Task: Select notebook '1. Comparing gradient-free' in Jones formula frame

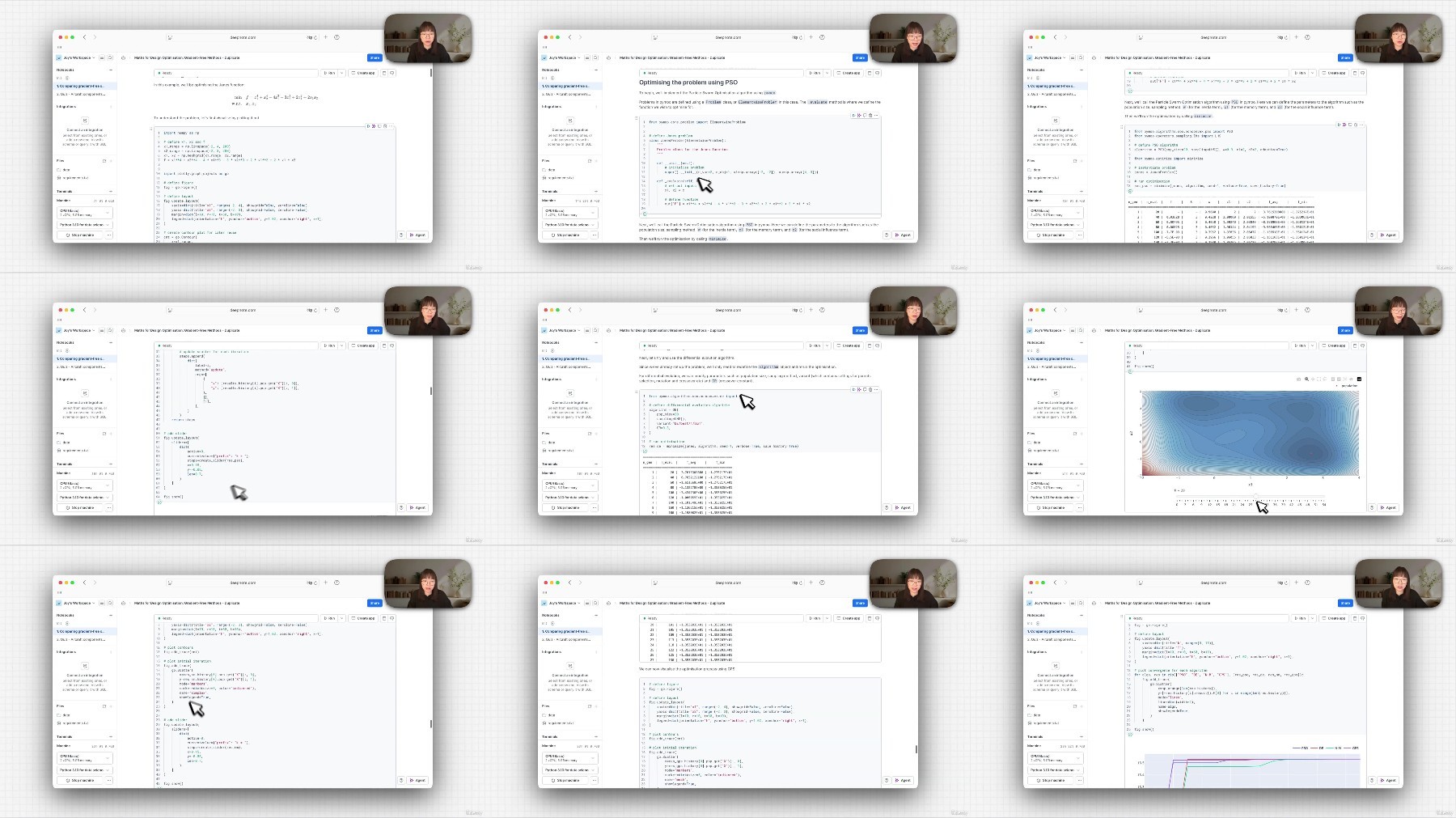Action: (84, 86)
